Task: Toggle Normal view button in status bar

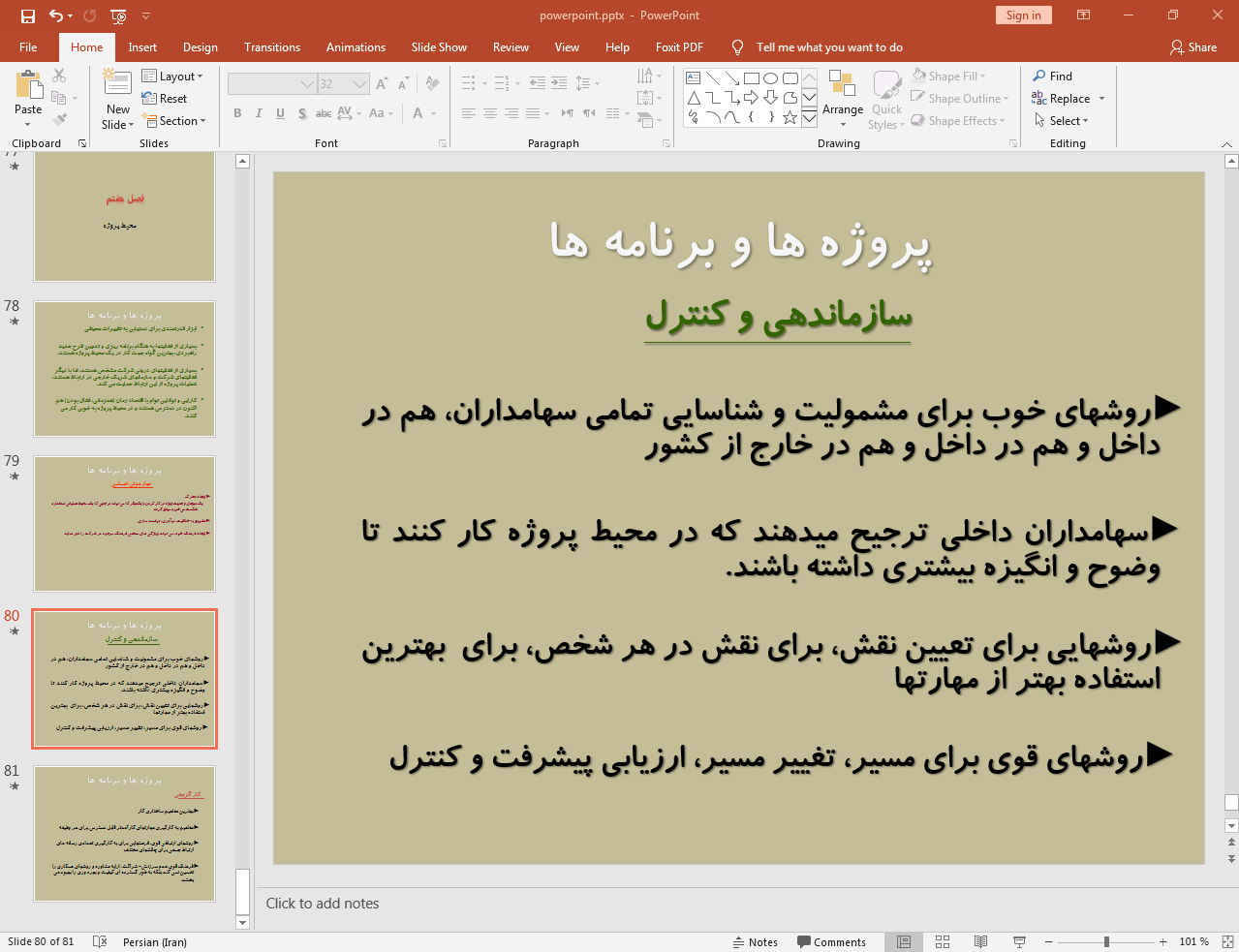Action: (x=904, y=941)
